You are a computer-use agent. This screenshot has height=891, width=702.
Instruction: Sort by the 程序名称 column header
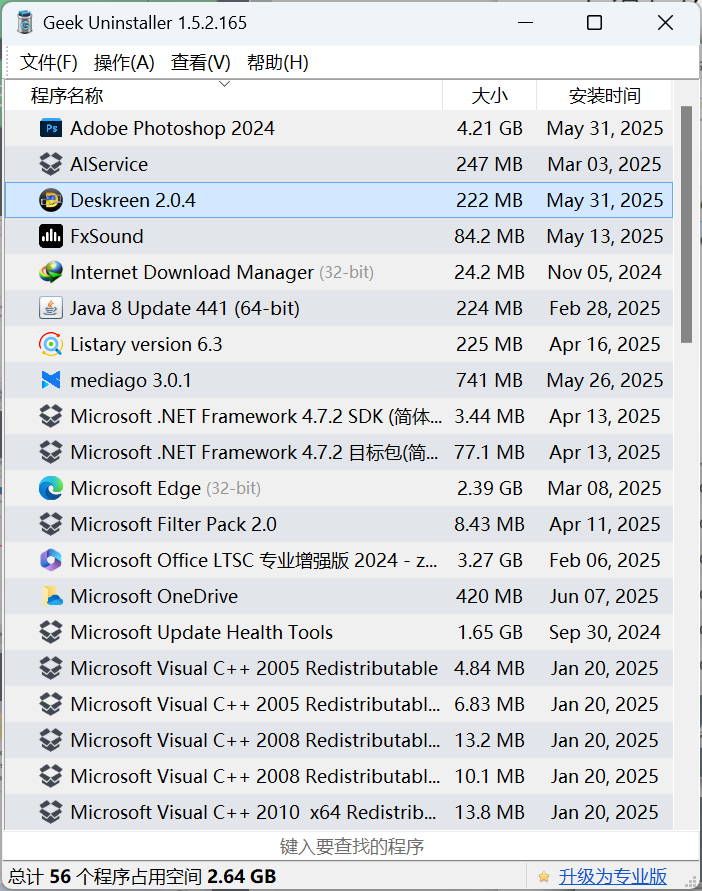click(x=224, y=95)
